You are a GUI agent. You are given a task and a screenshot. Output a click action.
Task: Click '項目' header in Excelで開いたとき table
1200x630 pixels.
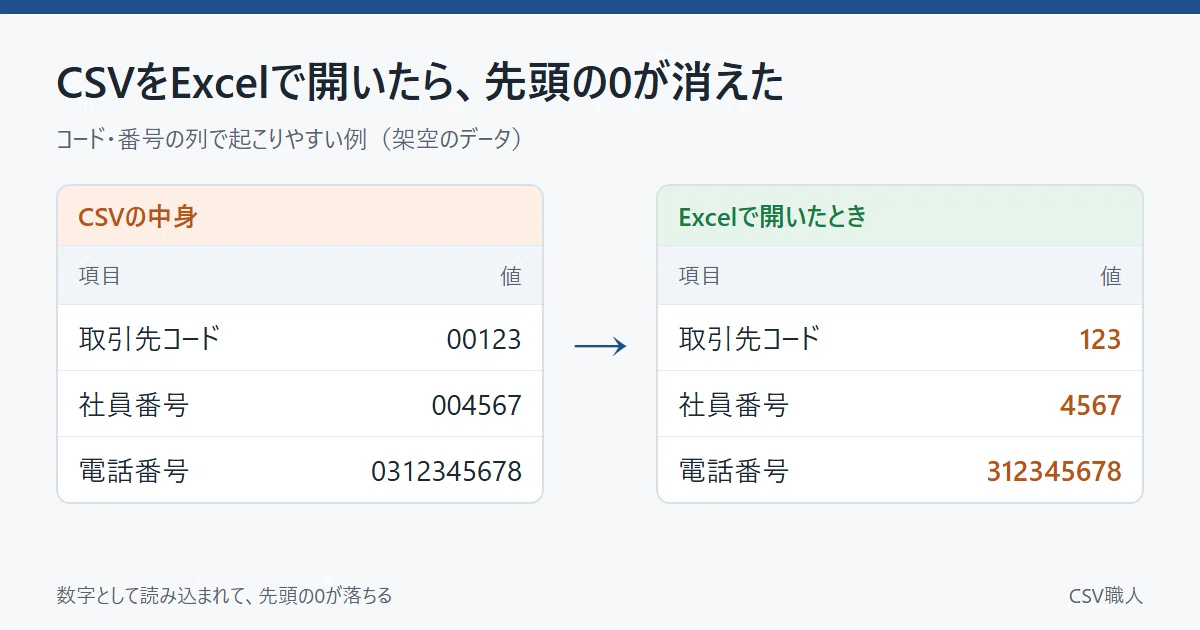[x=700, y=276]
